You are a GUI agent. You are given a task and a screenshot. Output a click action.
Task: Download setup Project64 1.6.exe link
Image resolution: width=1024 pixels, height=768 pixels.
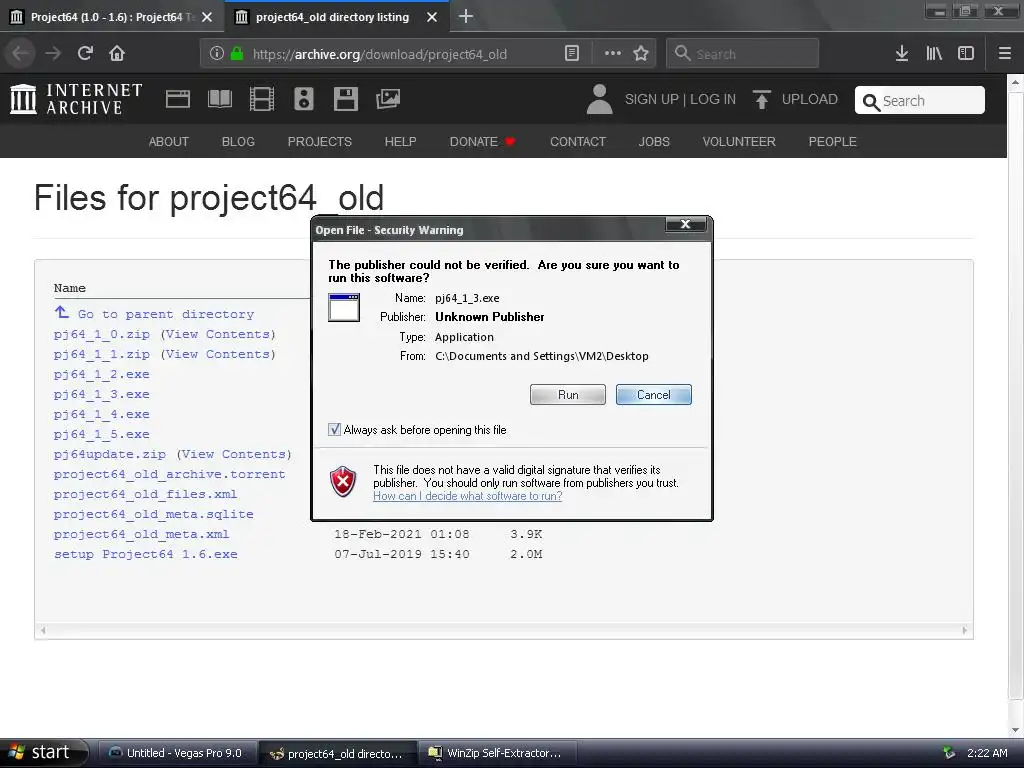click(146, 554)
